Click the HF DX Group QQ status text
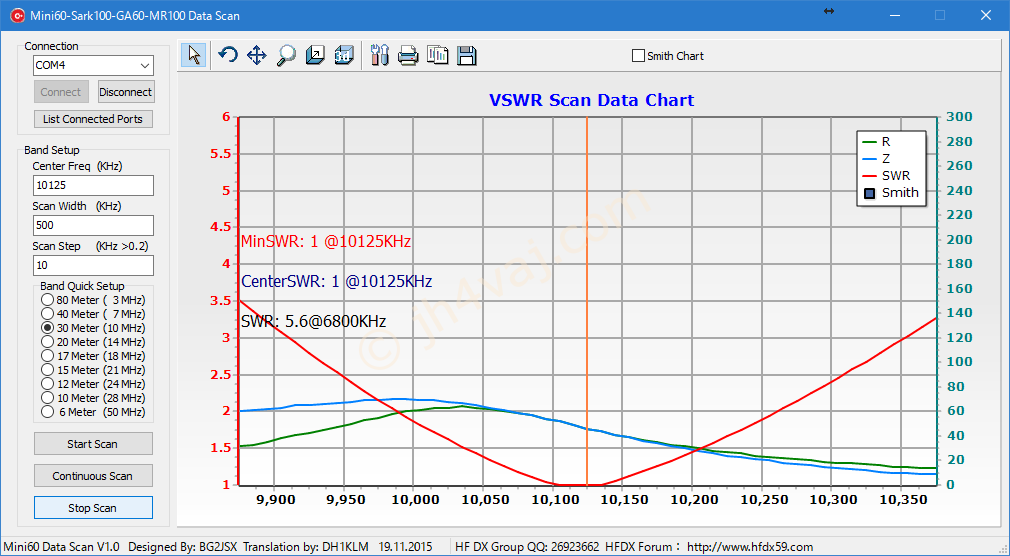1010x556 pixels. coord(527,547)
